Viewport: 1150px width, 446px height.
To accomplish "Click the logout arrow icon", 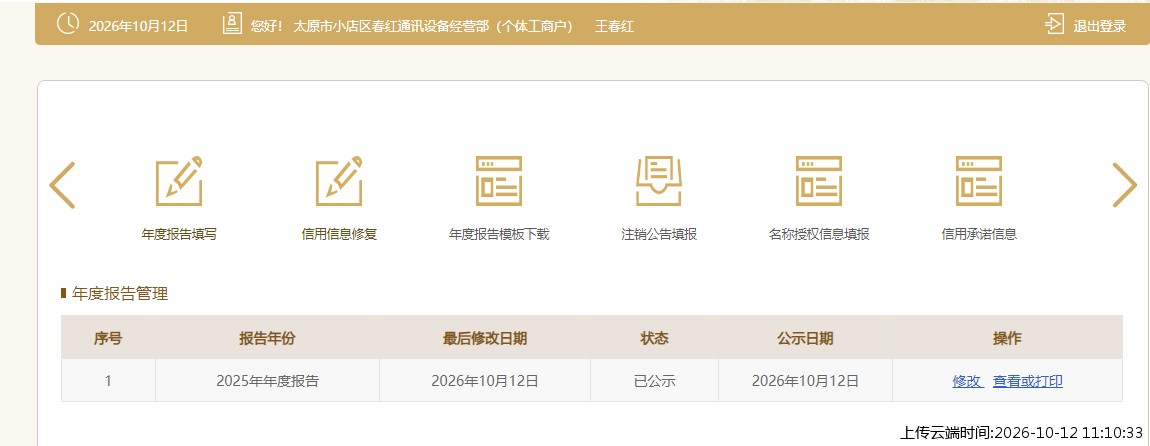I will click(1054, 24).
